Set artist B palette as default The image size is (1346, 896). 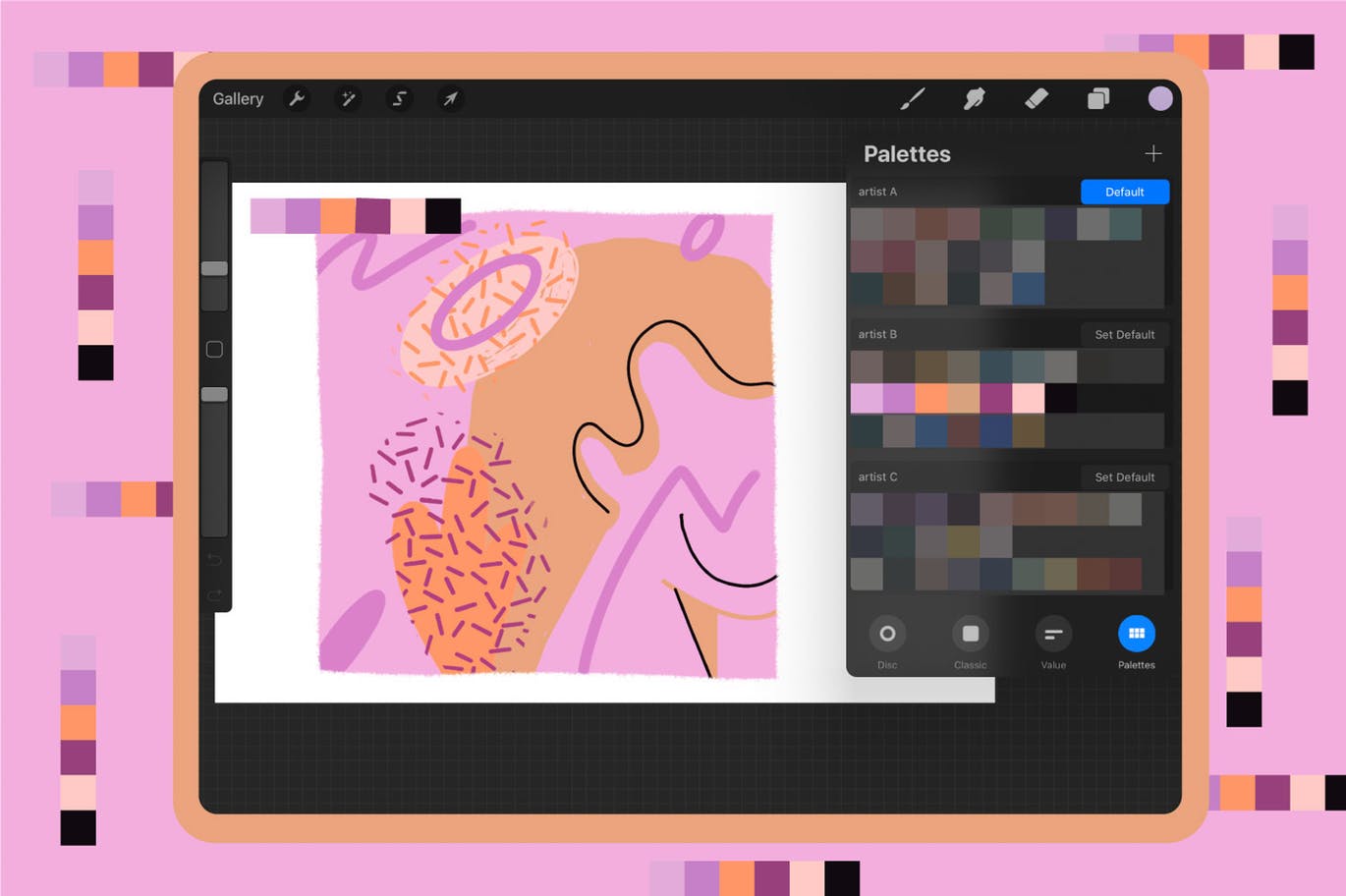[1125, 334]
